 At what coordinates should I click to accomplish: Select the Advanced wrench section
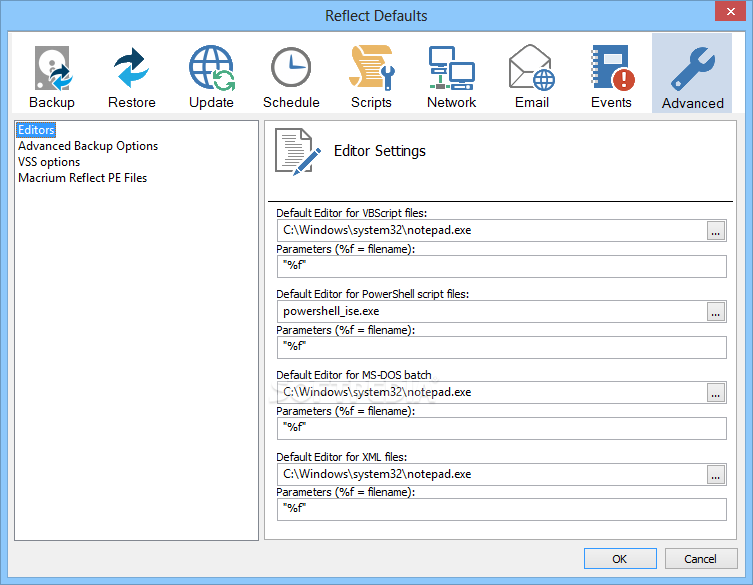click(692, 73)
